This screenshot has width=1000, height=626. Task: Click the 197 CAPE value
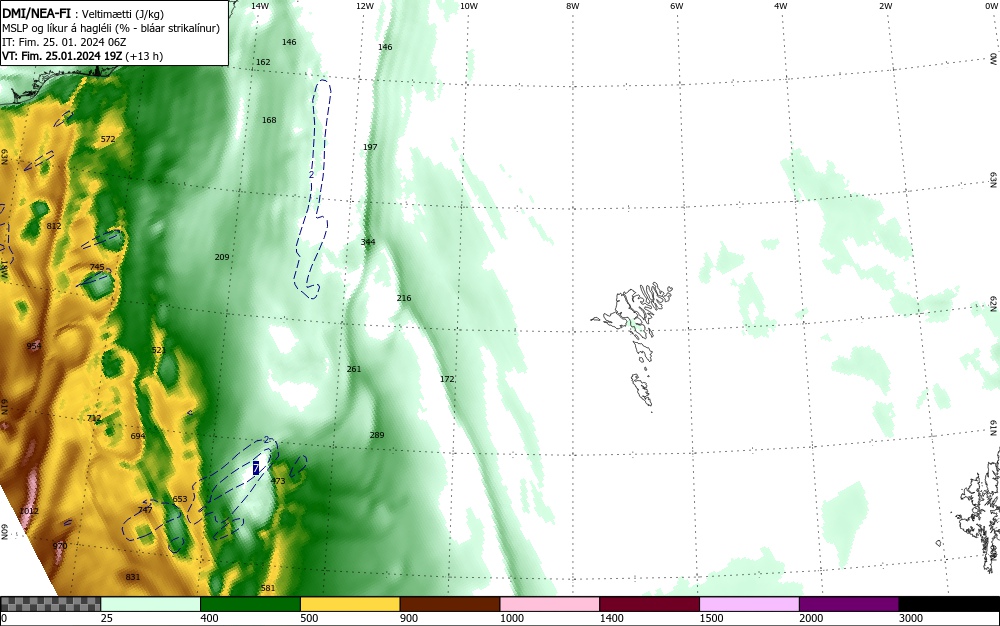tap(370, 147)
